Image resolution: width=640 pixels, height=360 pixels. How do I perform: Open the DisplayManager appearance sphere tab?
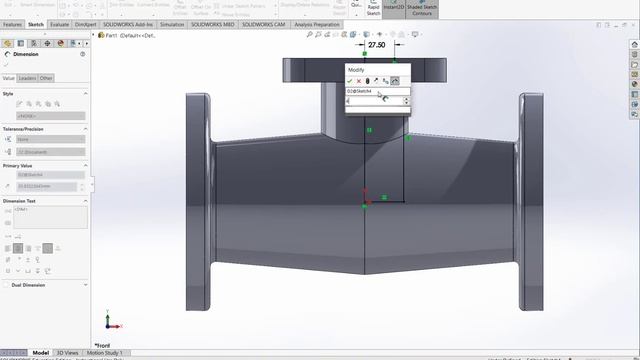click(x=60, y=43)
